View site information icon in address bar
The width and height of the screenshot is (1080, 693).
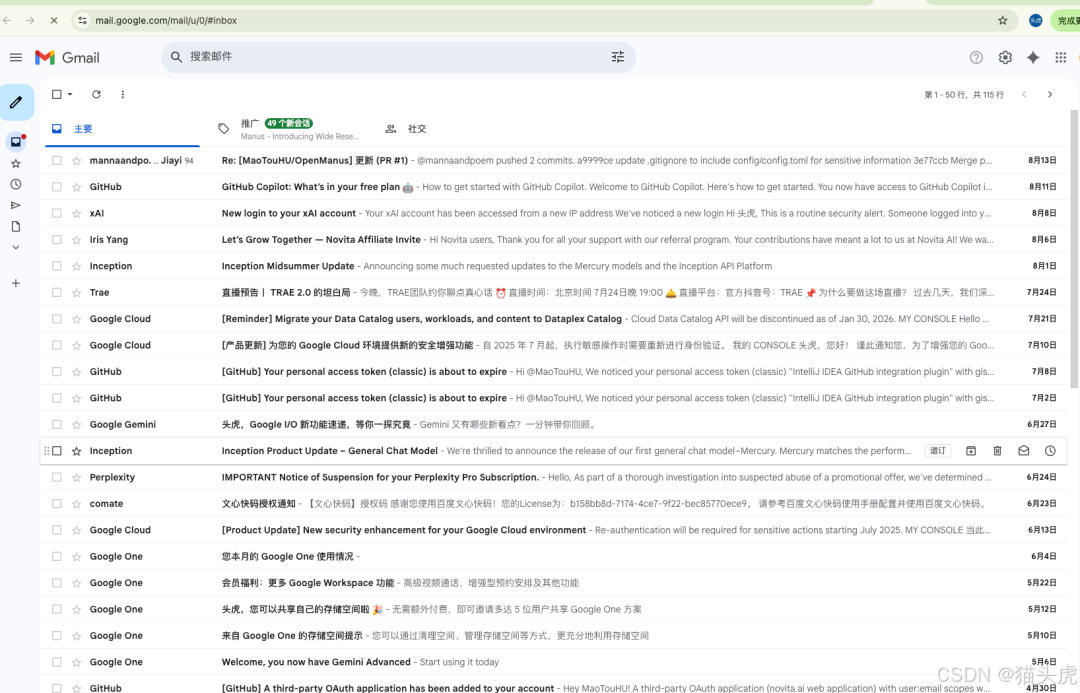[x=83, y=21]
